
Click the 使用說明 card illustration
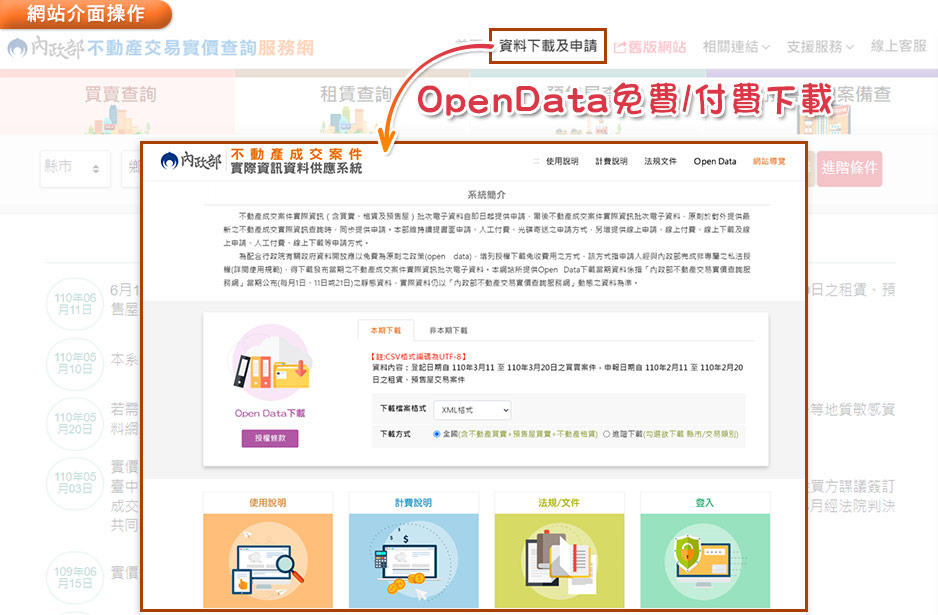[268, 561]
